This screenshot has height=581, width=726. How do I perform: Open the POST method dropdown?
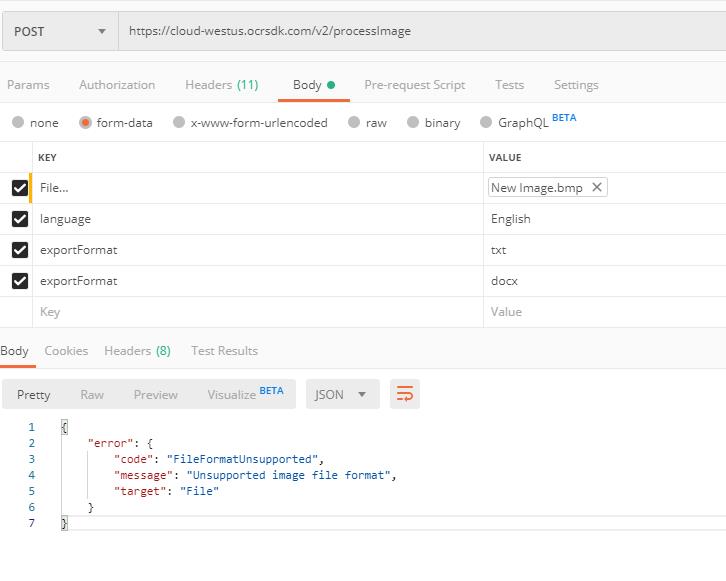(x=60, y=31)
